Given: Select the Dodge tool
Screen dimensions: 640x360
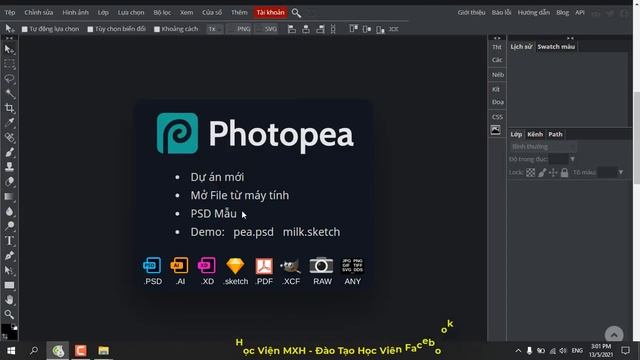Looking at the screenshot, I should click(x=9, y=226).
